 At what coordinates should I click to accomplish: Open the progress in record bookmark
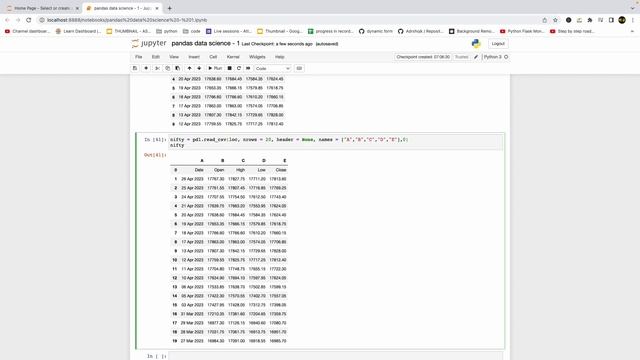pyautogui.click(x=331, y=31)
